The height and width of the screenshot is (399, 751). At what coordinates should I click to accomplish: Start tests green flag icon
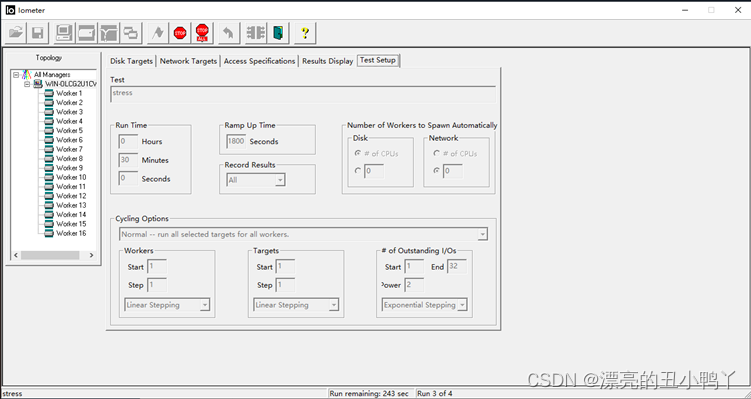coord(158,33)
